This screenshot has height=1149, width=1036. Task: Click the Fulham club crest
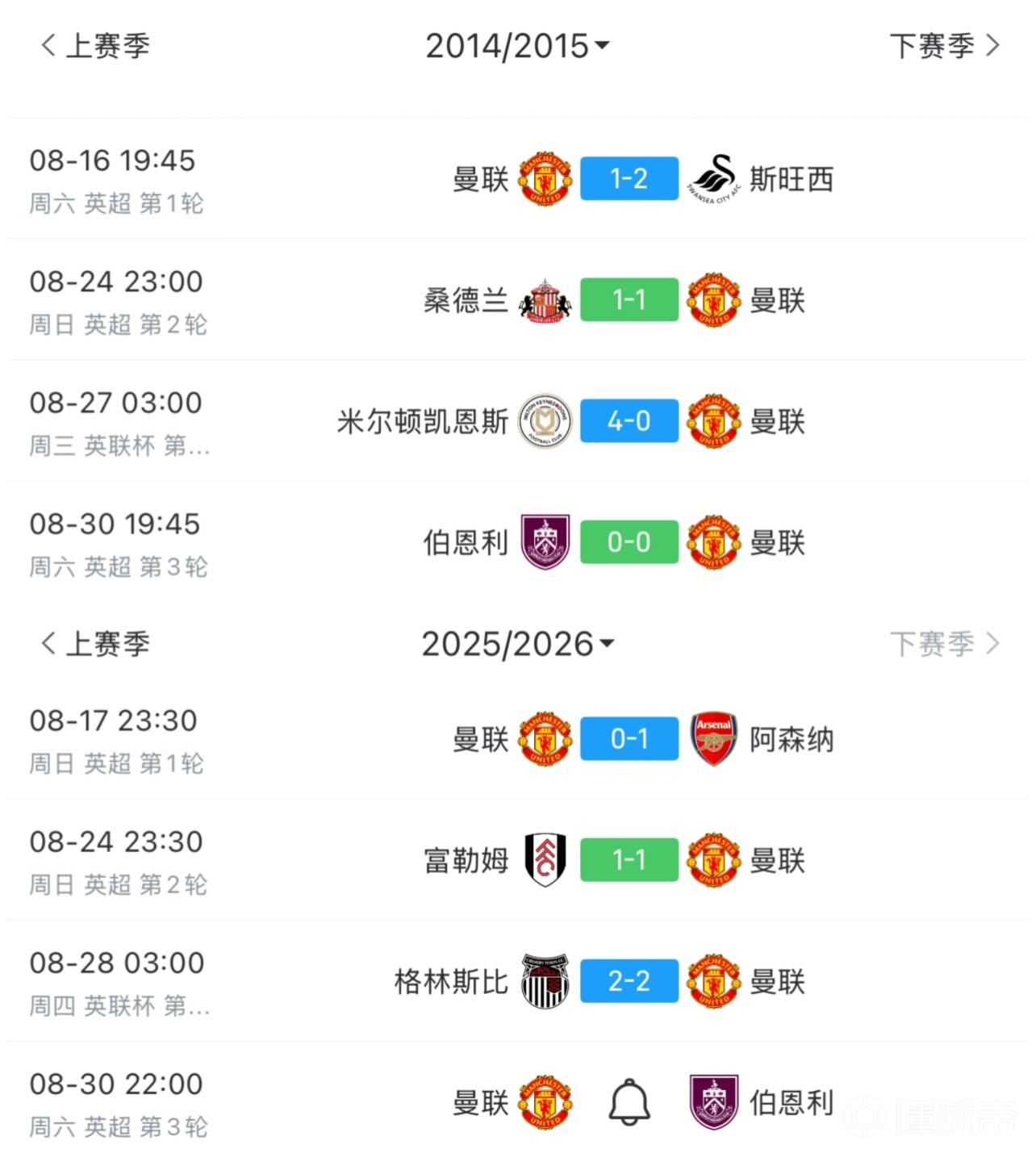(545, 860)
